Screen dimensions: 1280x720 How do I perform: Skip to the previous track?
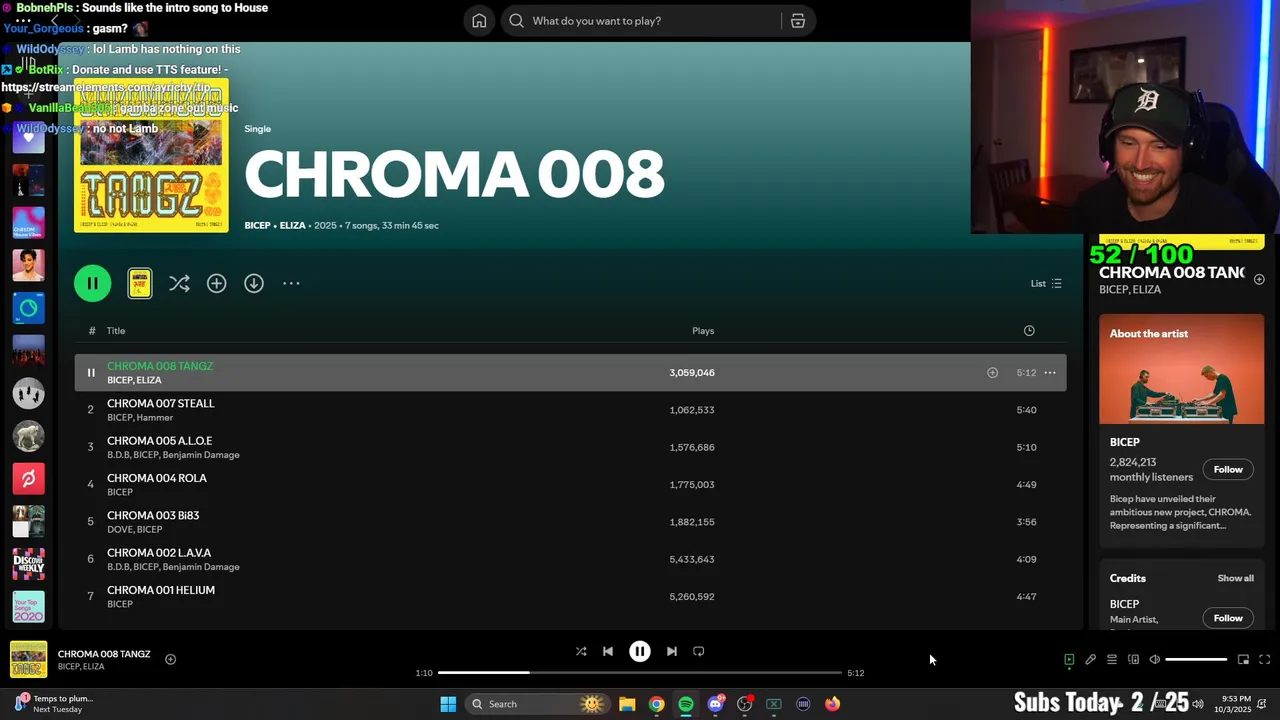608,651
